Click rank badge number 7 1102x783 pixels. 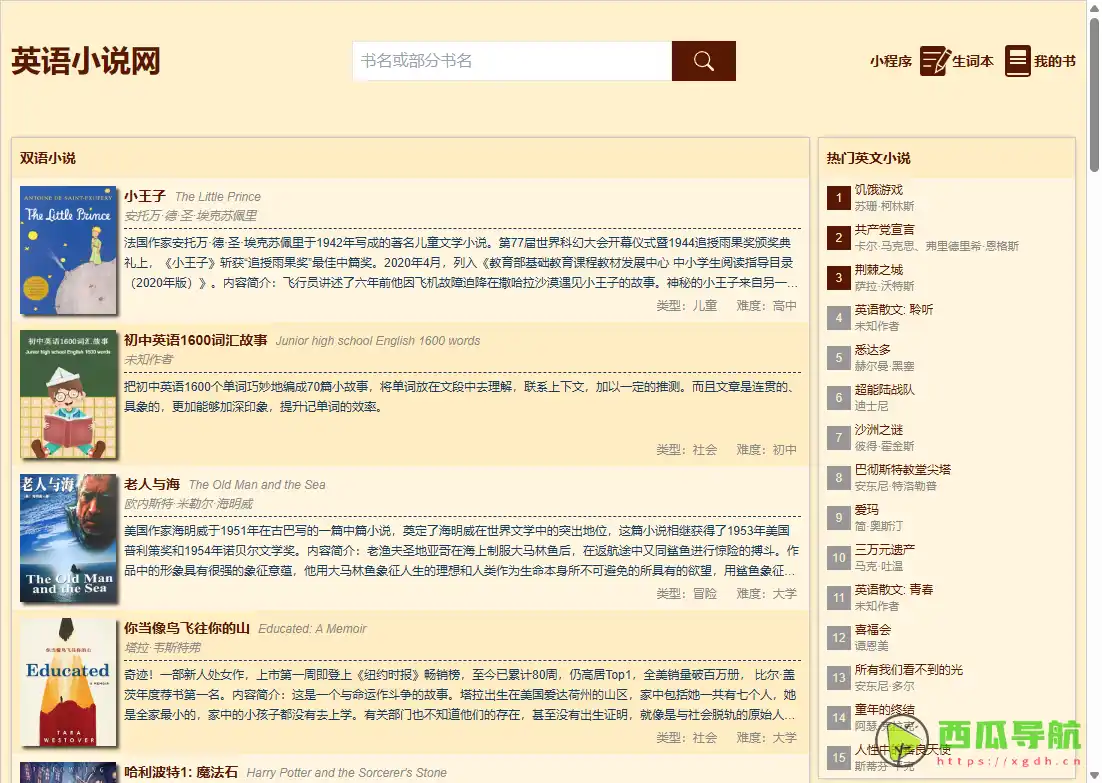pyautogui.click(x=838, y=439)
